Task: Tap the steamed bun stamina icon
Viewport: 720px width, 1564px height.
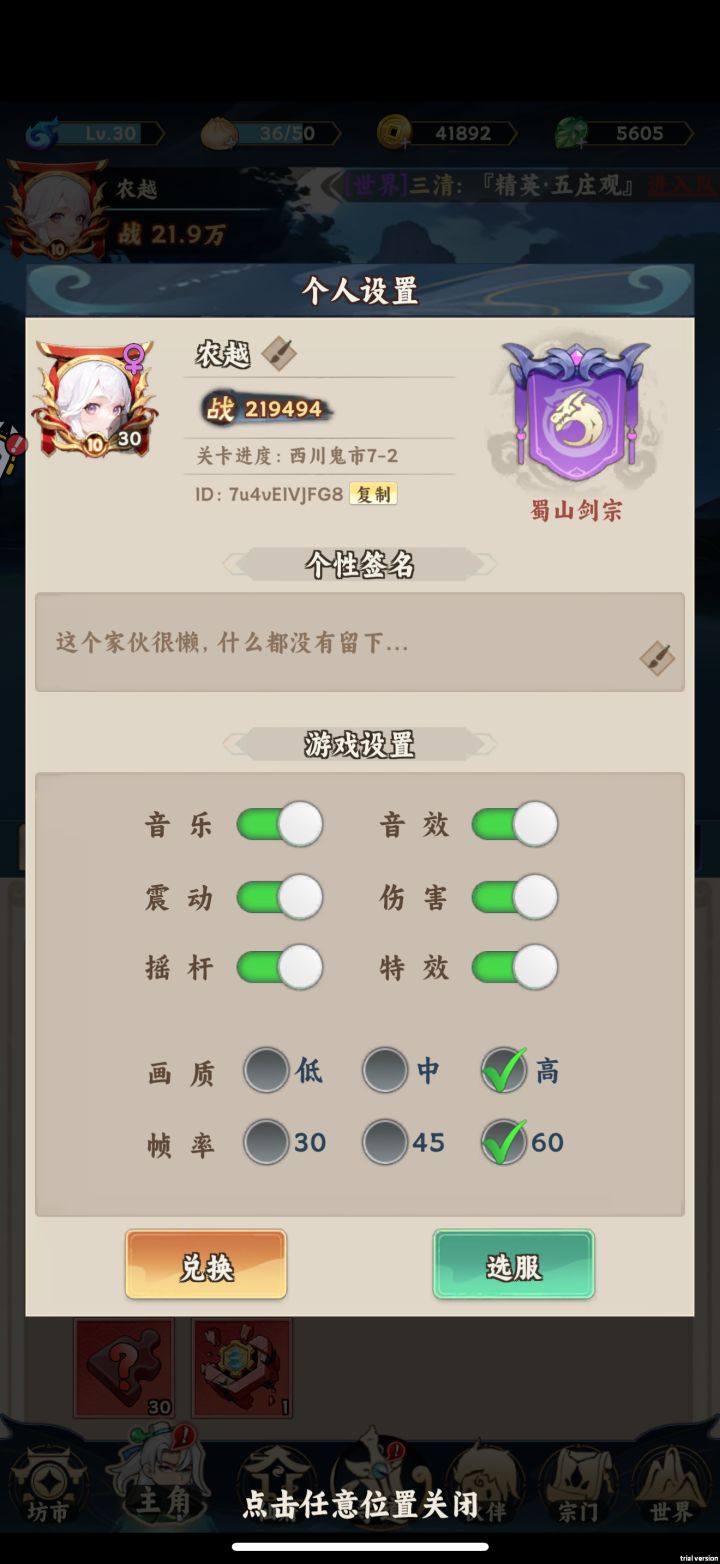Action: point(219,133)
